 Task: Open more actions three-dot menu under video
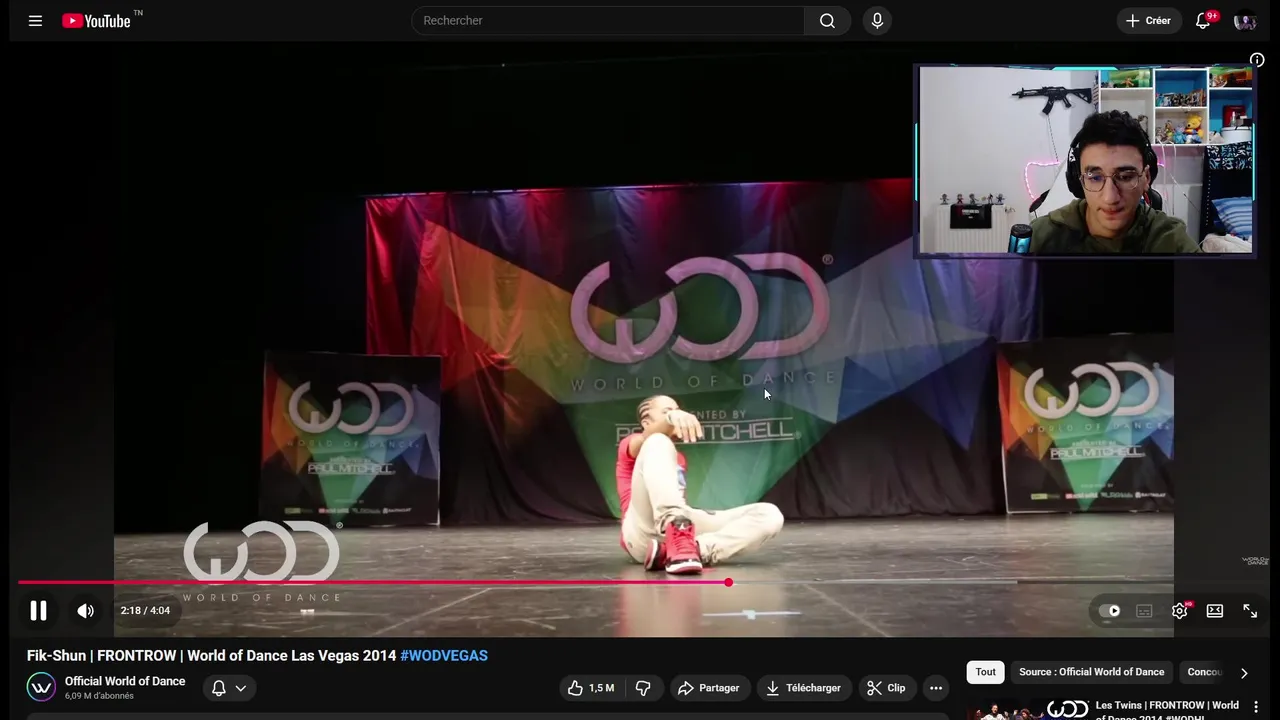click(x=936, y=688)
